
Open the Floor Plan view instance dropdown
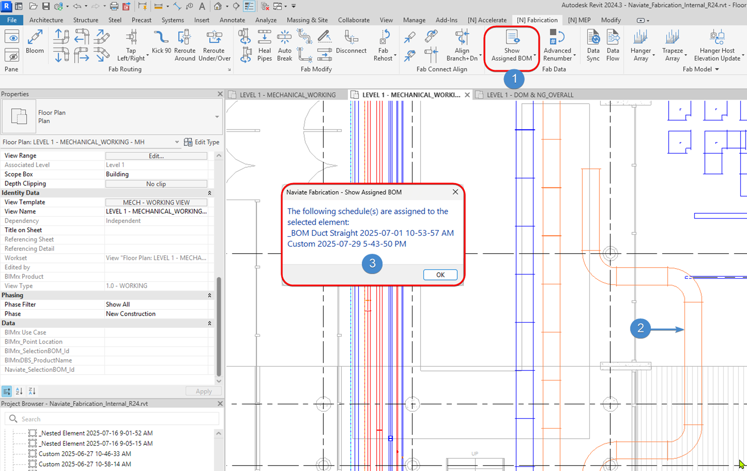(177, 142)
